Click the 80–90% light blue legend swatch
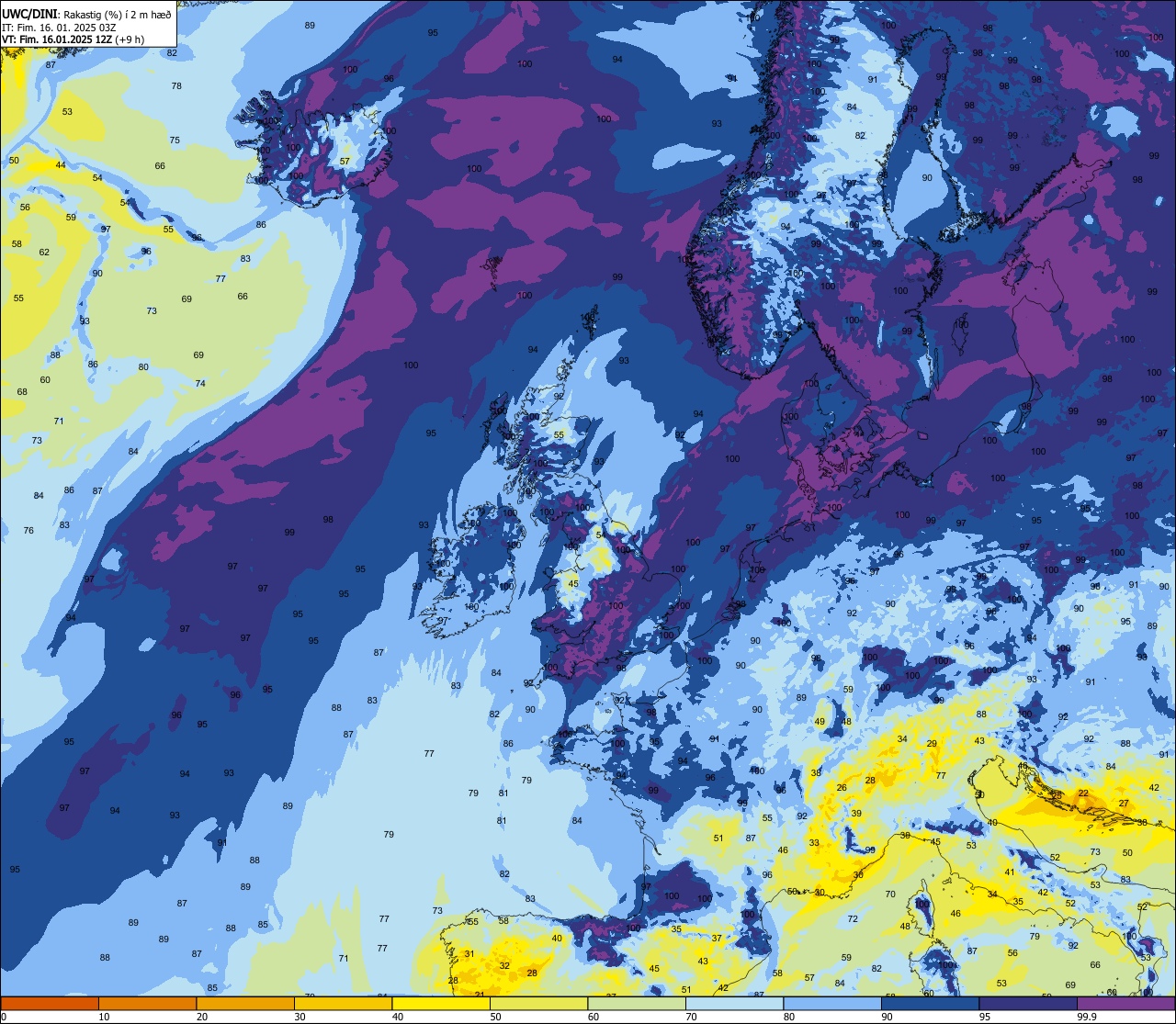The height and width of the screenshot is (1024, 1176). [x=832, y=1004]
